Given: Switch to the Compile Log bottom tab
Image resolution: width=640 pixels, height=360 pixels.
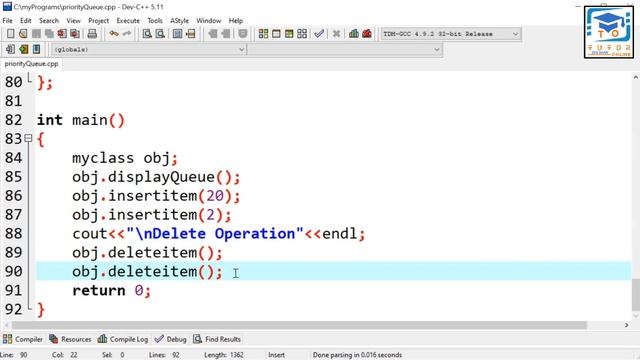Looking at the screenshot, I should [123, 339].
